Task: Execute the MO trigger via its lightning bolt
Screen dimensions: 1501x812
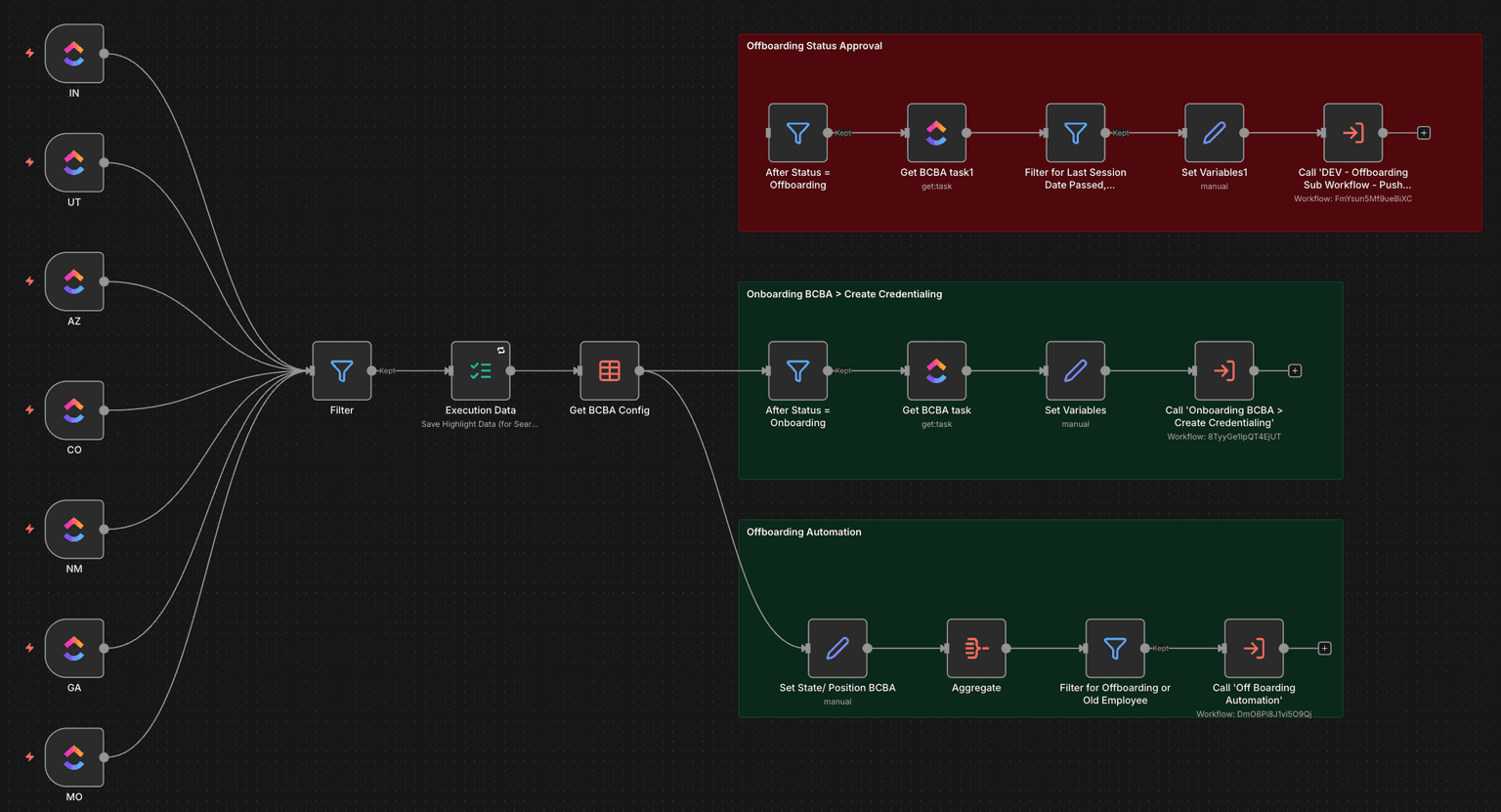Action: tap(28, 757)
